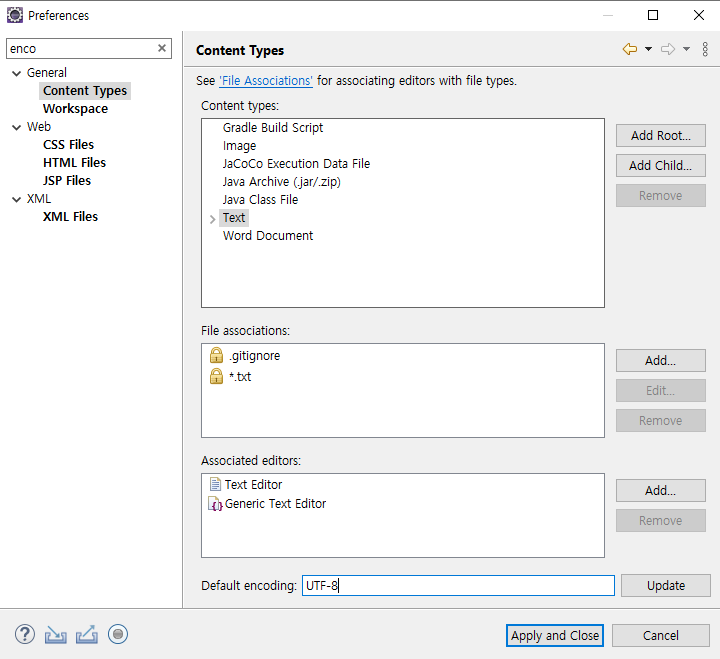720x659 pixels.
Task: Open the view menu with three dots
Action: (x=705, y=49)
